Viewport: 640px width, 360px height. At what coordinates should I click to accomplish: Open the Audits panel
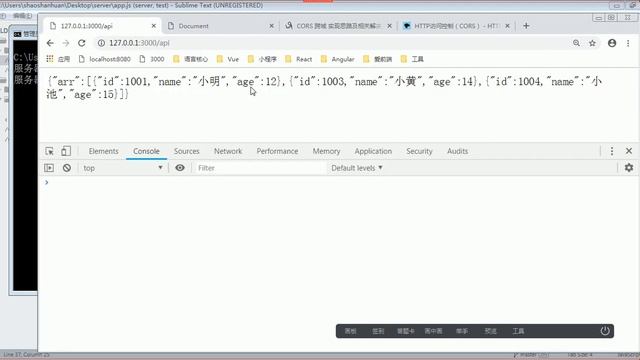(458, 151)
